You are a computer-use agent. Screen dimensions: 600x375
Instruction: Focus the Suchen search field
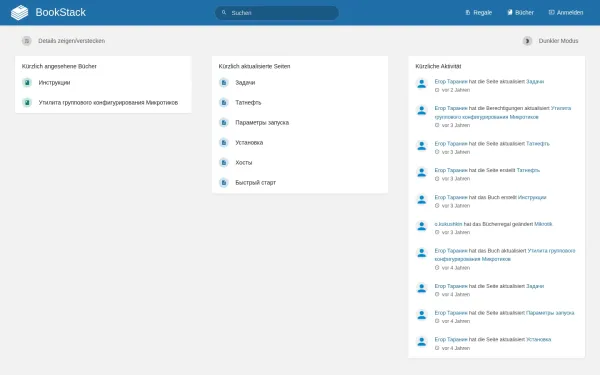point(277,13)
